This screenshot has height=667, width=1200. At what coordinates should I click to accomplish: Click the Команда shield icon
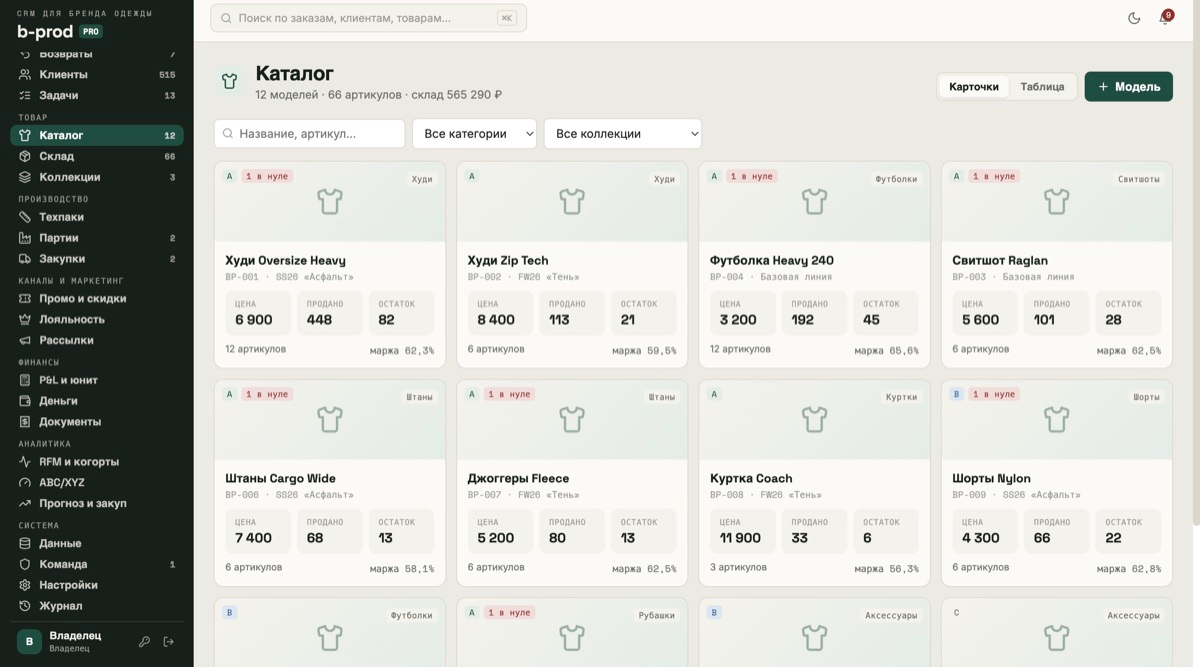[x=25, y=564]
